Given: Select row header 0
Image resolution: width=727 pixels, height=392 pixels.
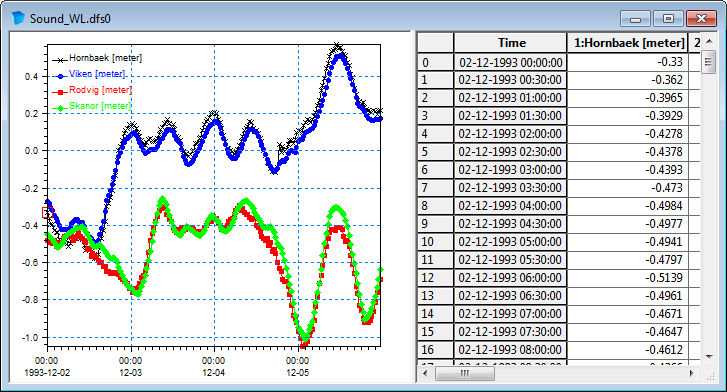Looking at the screenshot, I should pos(435,62).
